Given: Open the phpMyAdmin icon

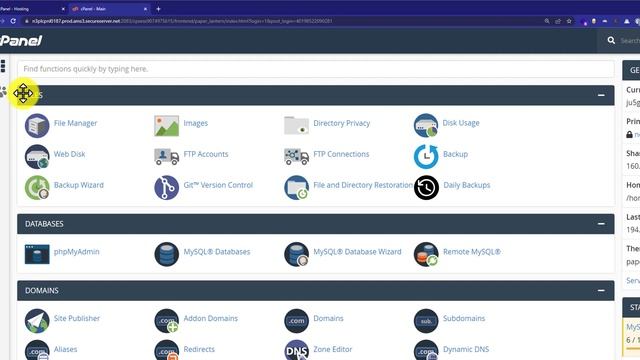Looking at the screenshot, I should (x=37, y=254).
